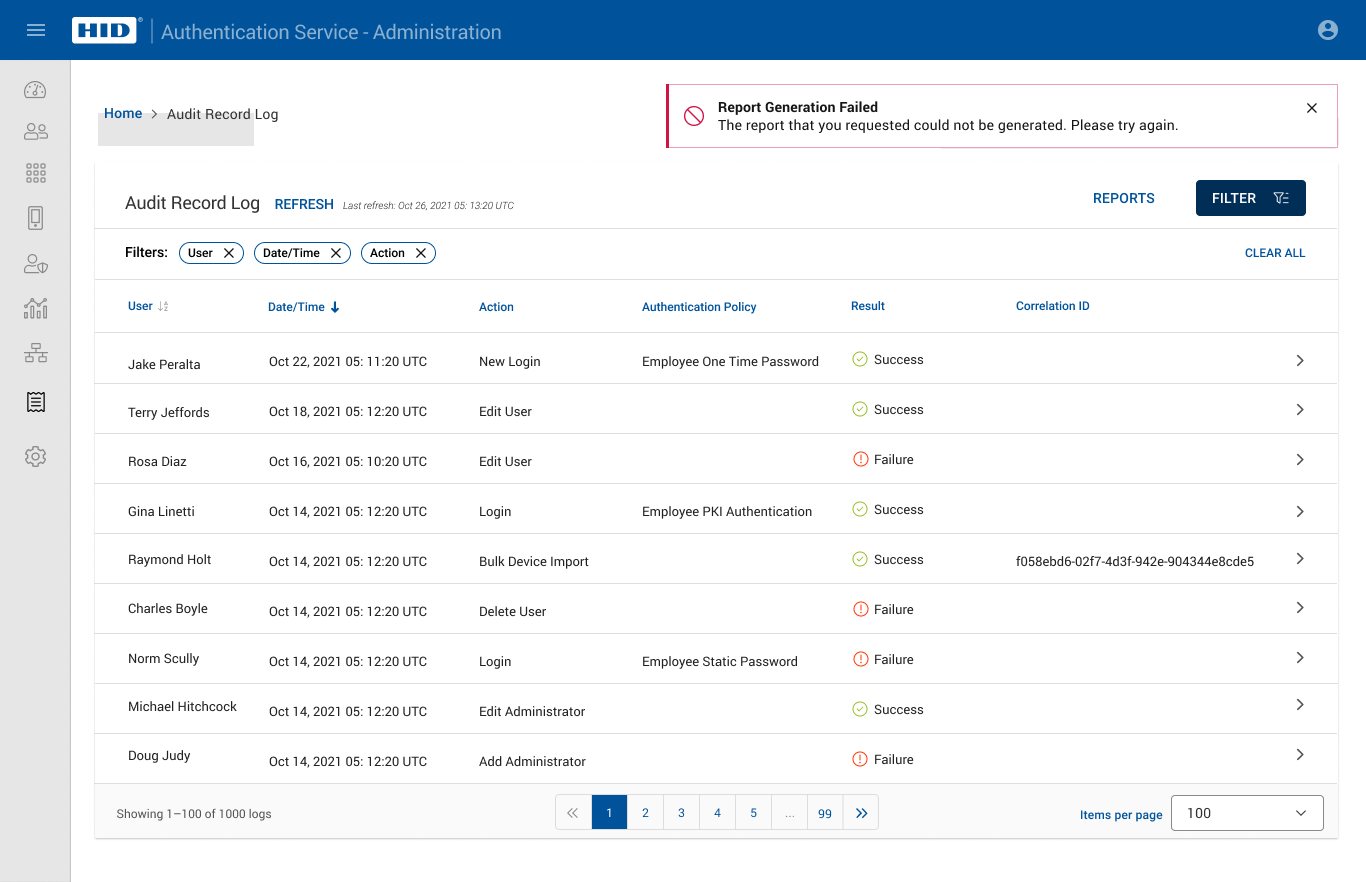The image size is (1366, 882).
Task: Go to page 99
Action: [825, 813]
